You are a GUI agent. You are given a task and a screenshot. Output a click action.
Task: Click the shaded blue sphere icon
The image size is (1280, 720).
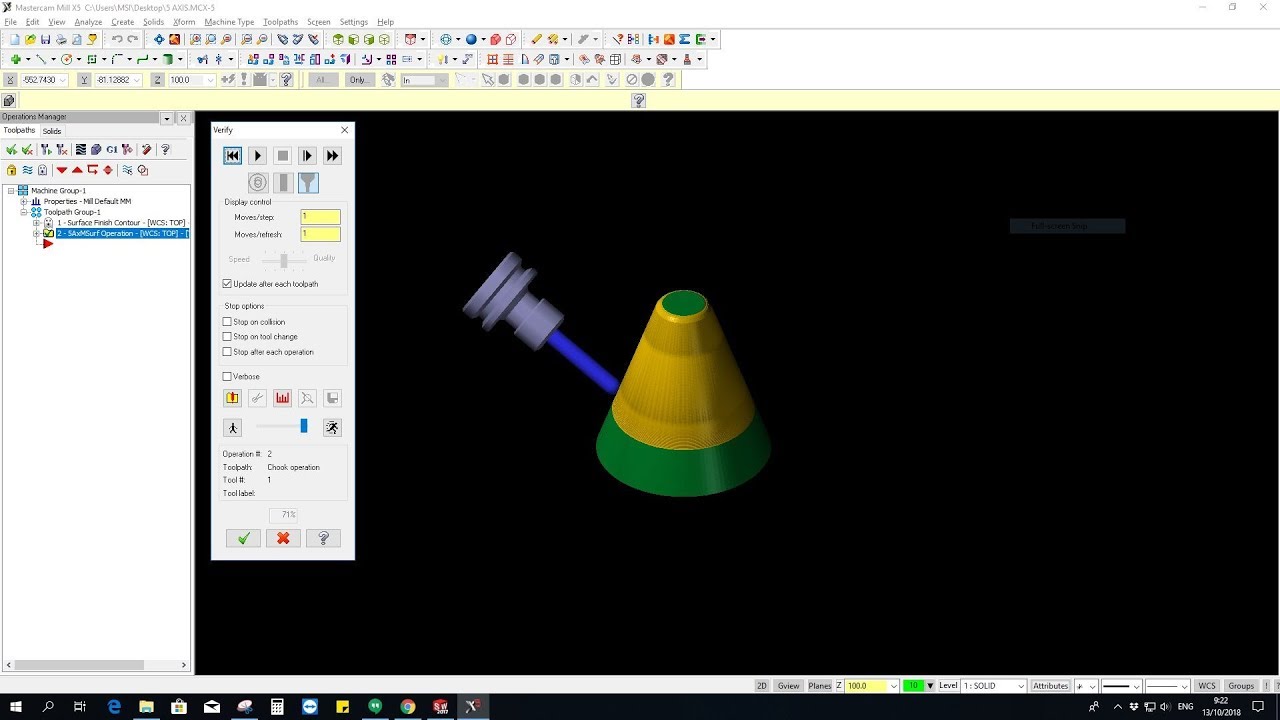[x=470, y=40]
